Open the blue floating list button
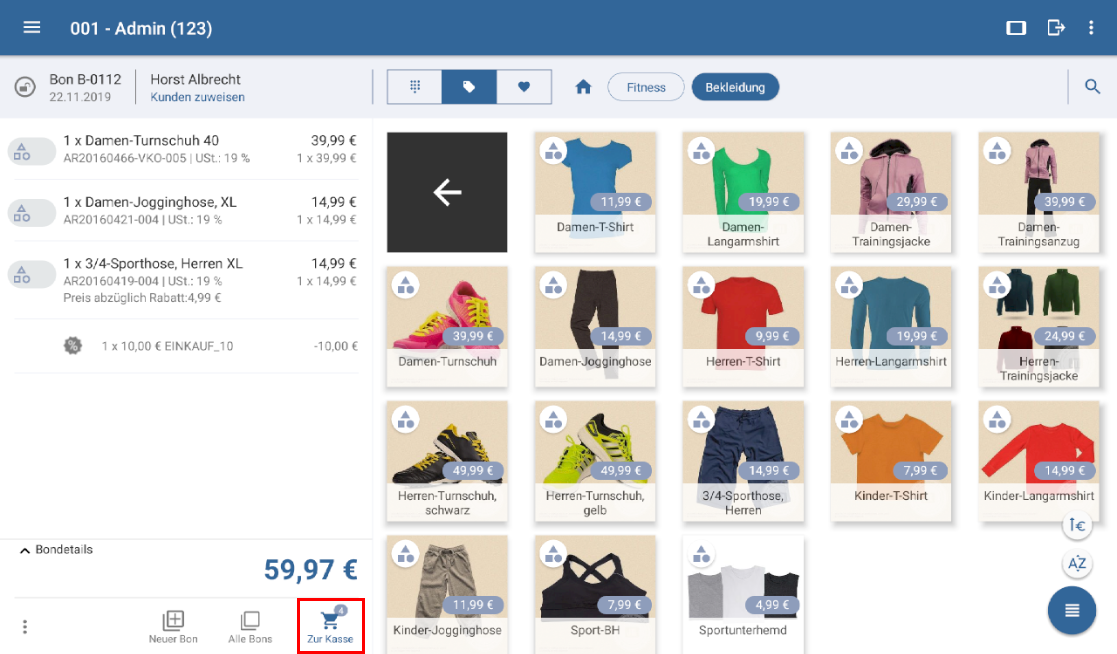The image size is (1117, 654). point(1072,610)
